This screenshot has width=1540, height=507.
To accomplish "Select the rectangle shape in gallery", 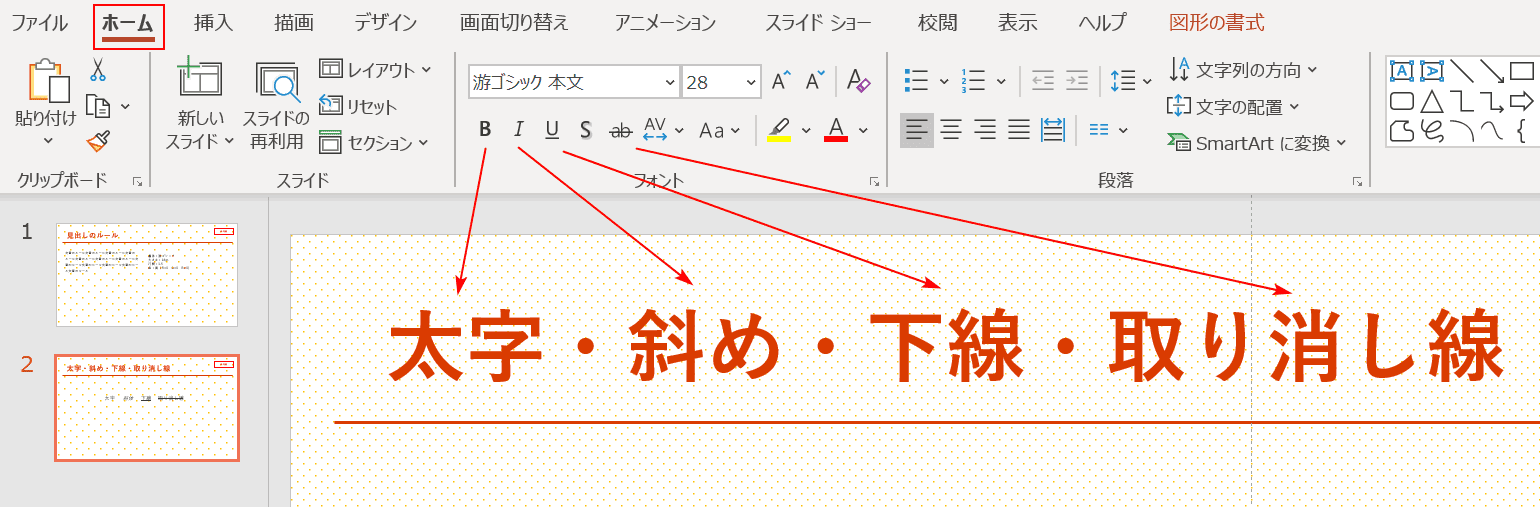I will click(x=1522, y=71).
